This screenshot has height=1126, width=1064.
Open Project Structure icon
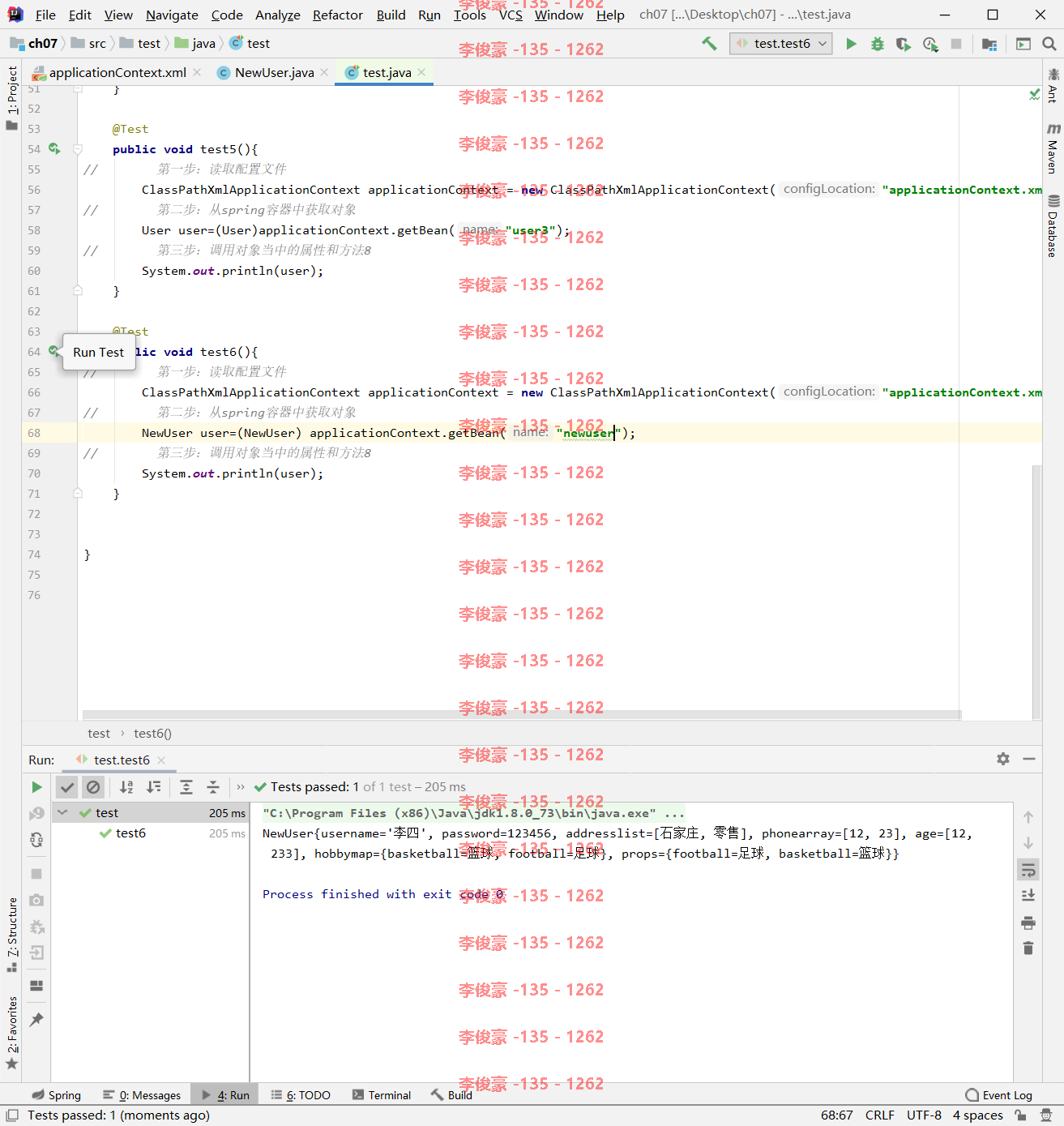click(x=989, y=44)
